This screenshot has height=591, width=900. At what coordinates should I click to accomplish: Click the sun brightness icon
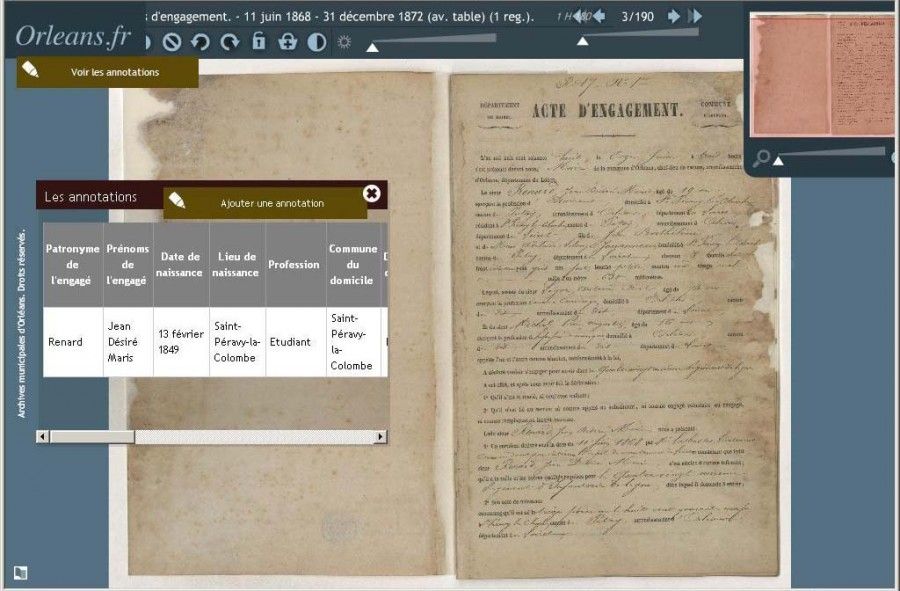click(345, 42)
